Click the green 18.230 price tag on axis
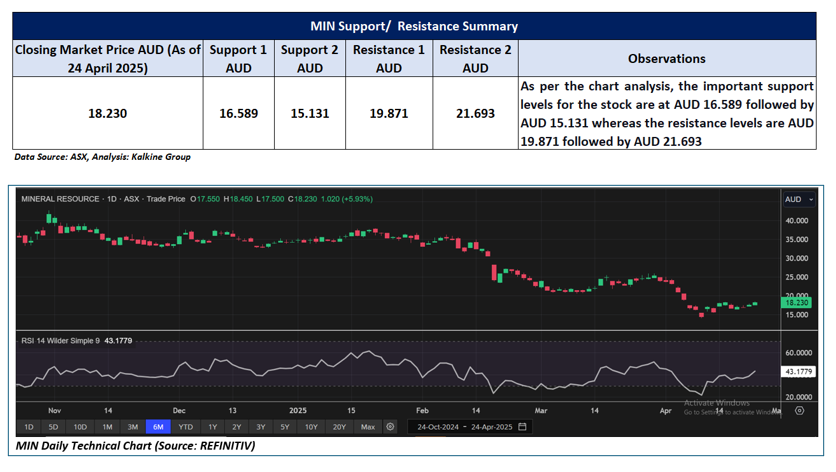Viewport: 836px width, 472px height. point(797,302)
